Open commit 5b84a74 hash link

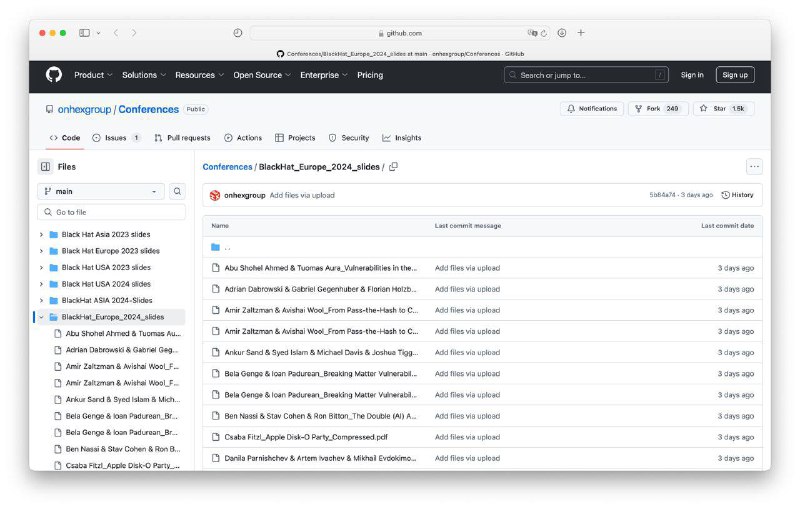[x=662, y=195]
